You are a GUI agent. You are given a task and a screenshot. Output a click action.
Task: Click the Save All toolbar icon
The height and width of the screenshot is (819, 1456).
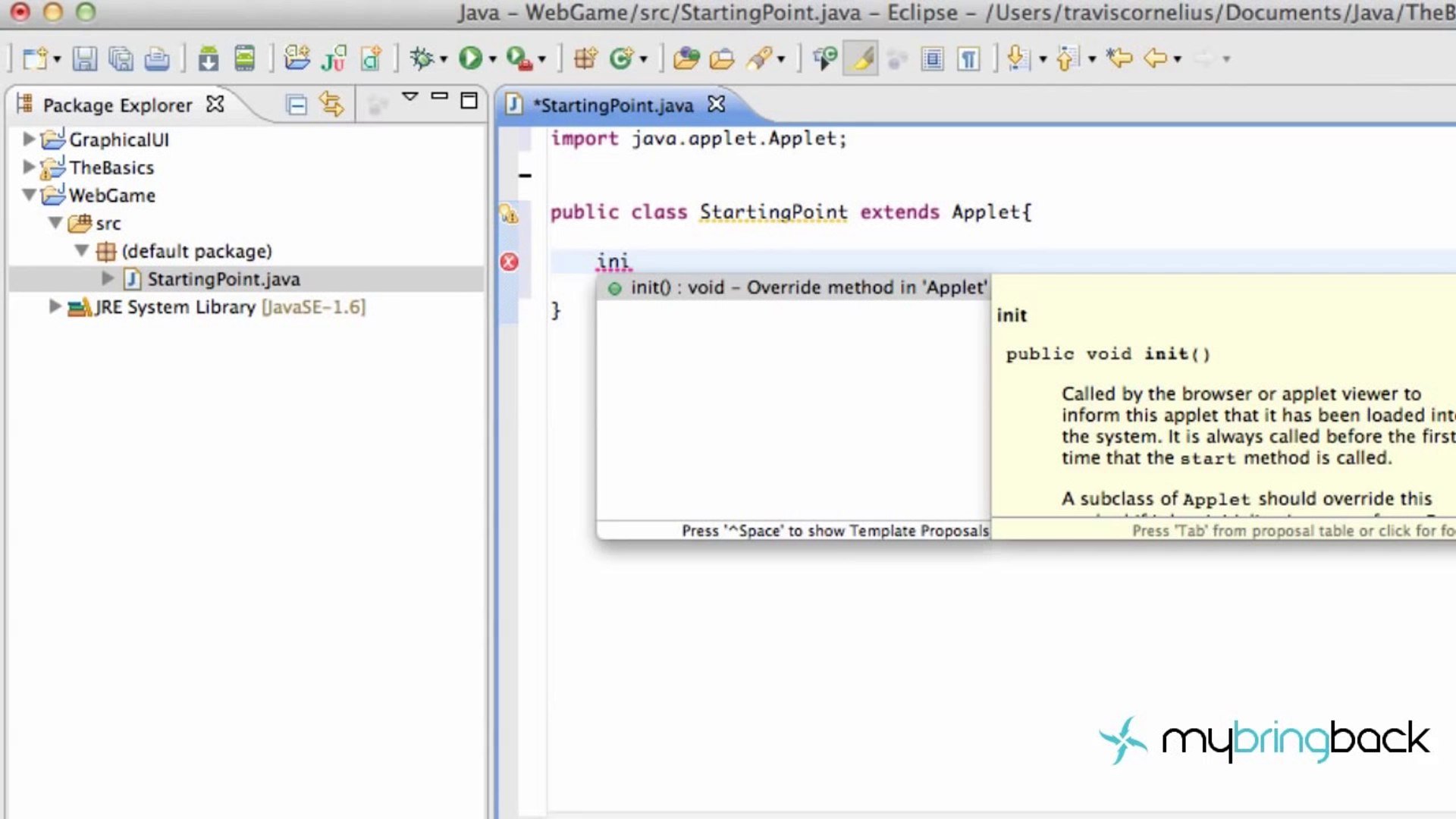click(x=121, y=58)
